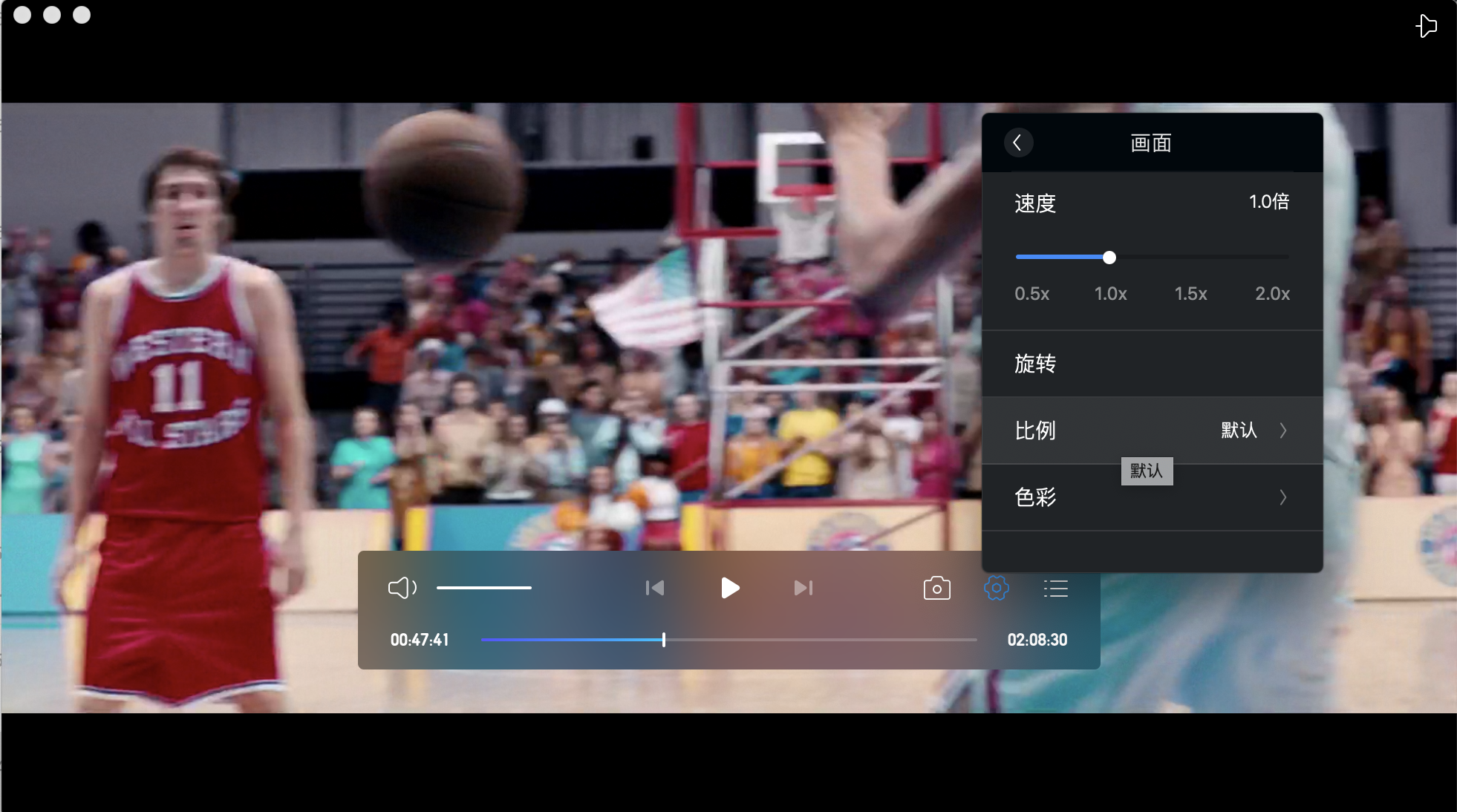The width and height of the screenshot is (1457, 812).
Task: Open the 旋转 rotation option
Action: (1153, 364)
